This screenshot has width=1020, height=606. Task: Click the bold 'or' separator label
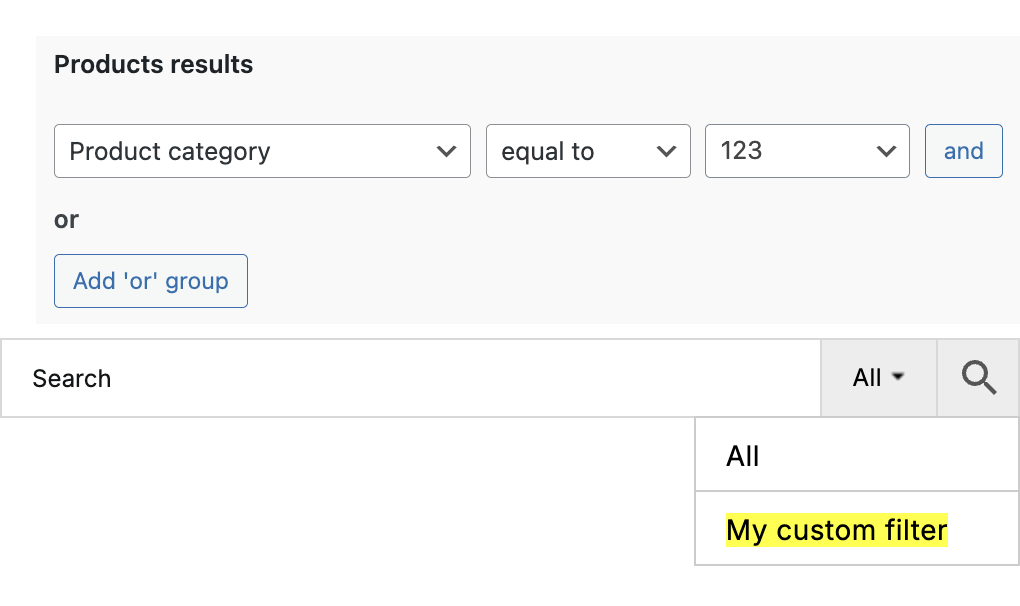coord(66,219)
